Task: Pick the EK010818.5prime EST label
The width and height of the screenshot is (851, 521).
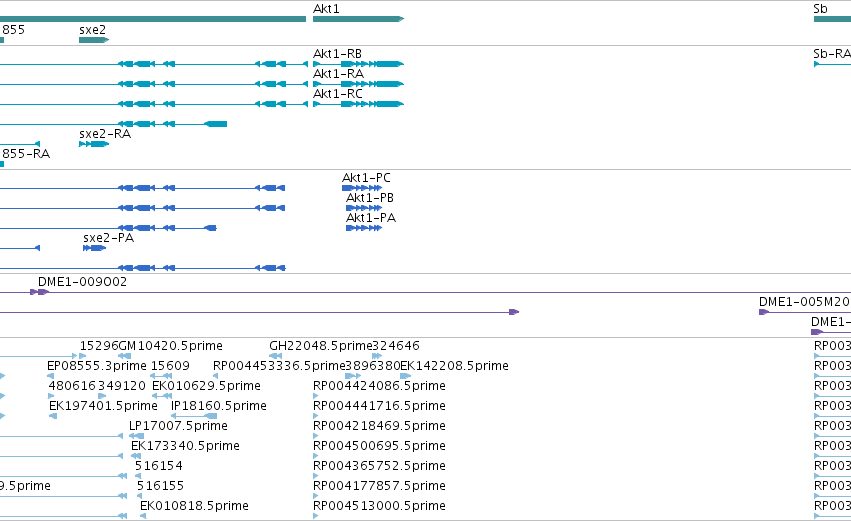Action: (x=194, y=505)
